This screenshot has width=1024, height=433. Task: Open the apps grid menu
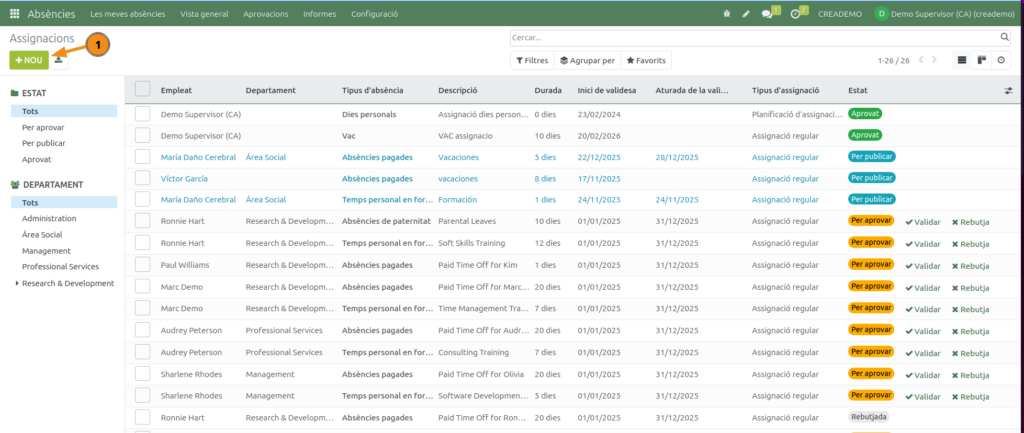tap(14, 14)
